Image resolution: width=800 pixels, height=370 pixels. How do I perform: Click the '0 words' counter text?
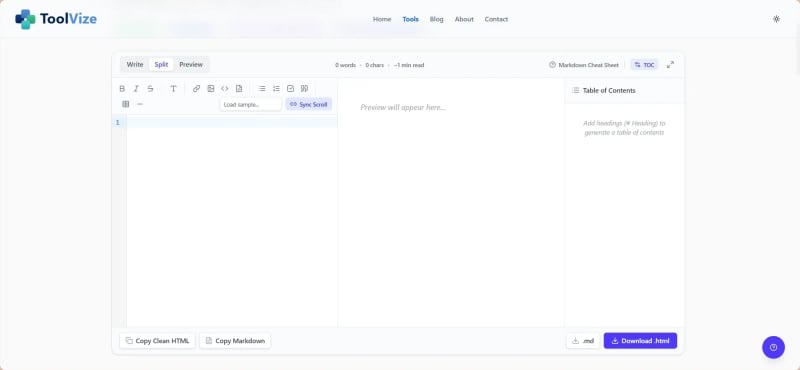[345, 65]
